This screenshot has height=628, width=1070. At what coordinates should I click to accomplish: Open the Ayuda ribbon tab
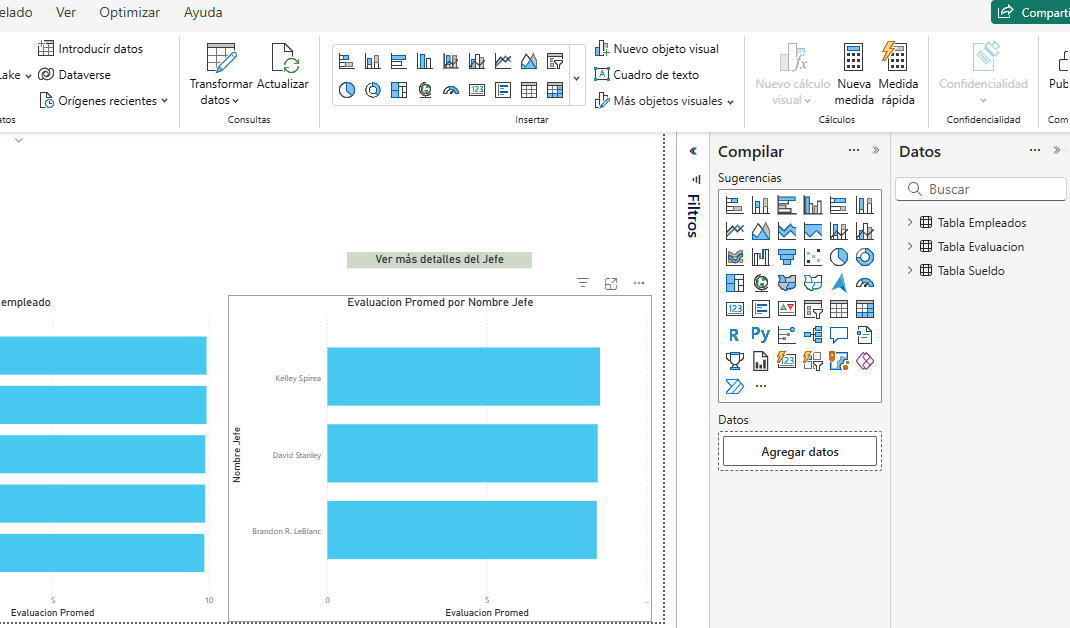pyautogui.click(x=203, y=13)
